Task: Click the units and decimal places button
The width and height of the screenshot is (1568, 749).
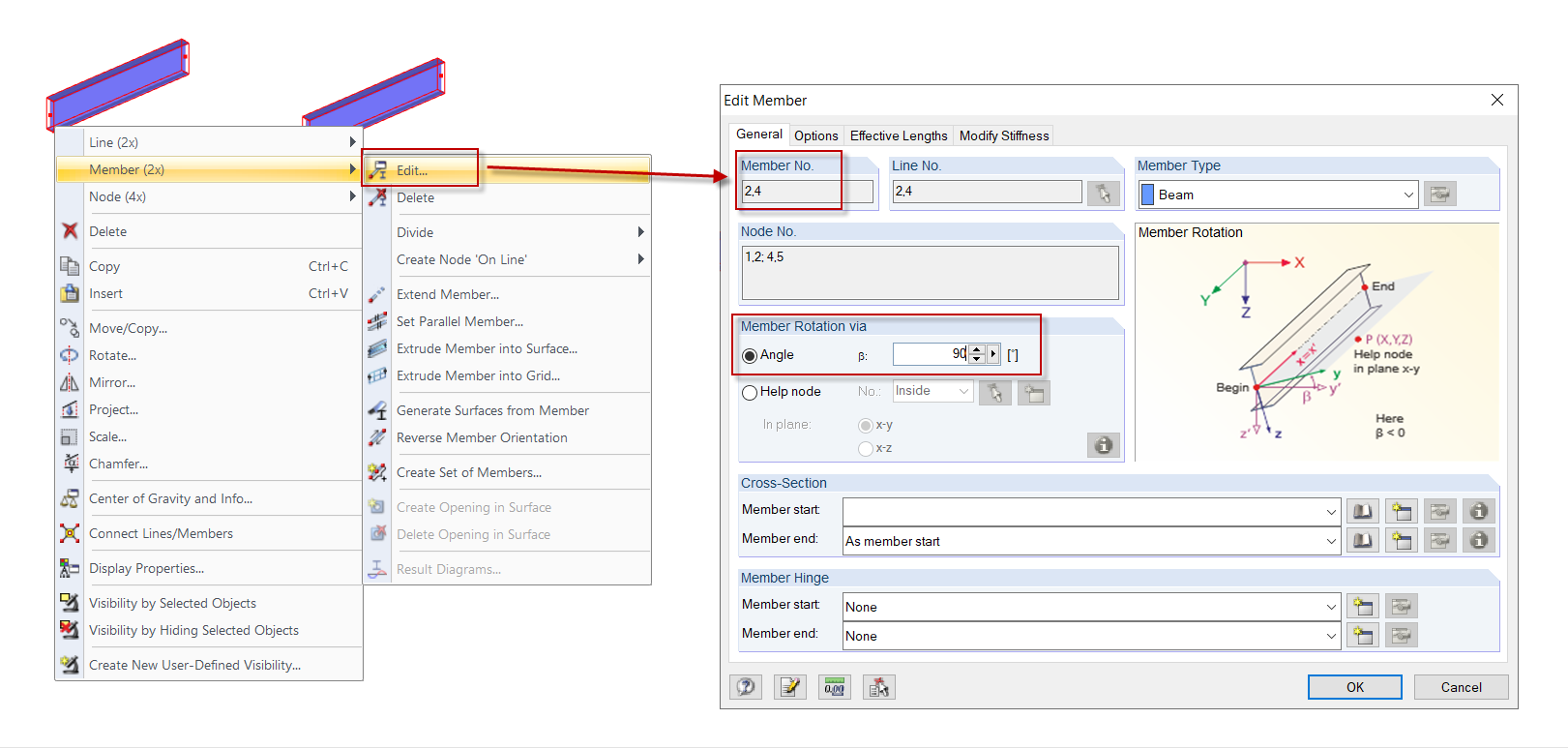Action: click(835, 687)
